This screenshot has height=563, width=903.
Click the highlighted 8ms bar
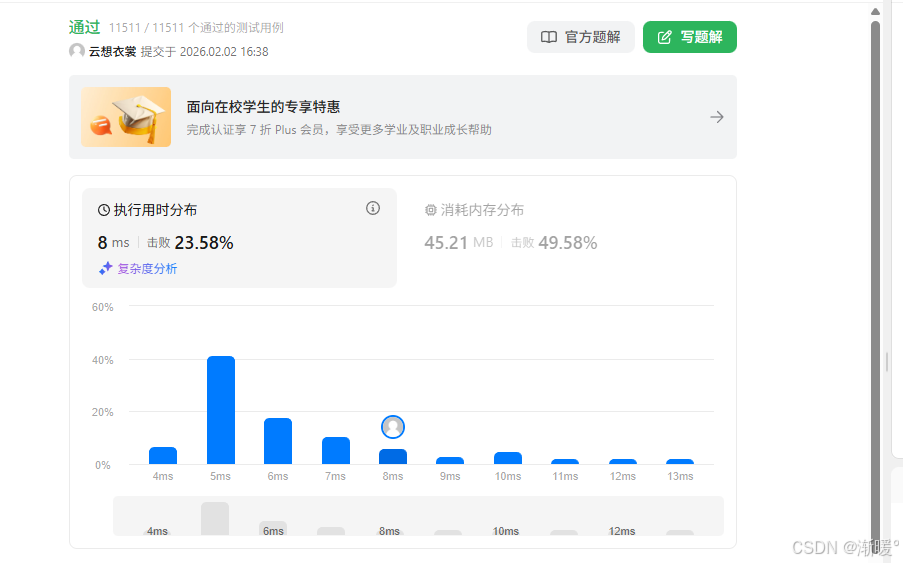[393, 457]
